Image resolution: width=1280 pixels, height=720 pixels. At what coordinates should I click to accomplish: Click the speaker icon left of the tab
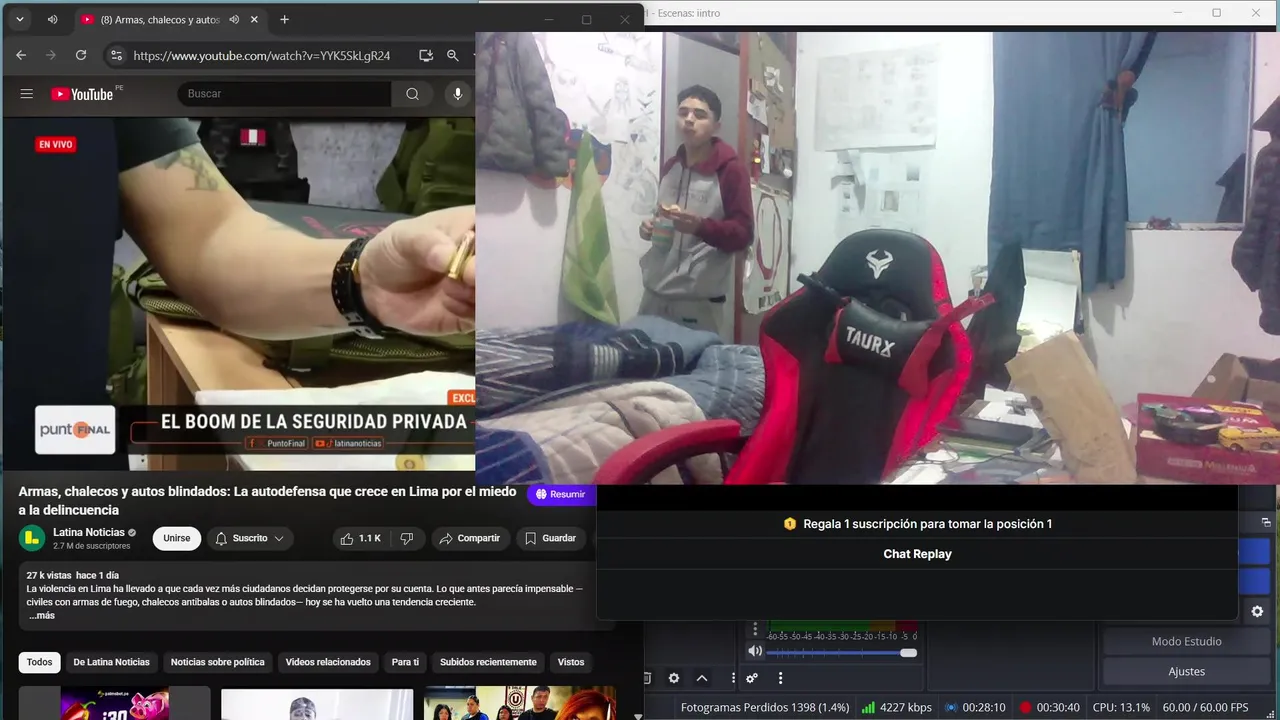[x=52, y=20]
